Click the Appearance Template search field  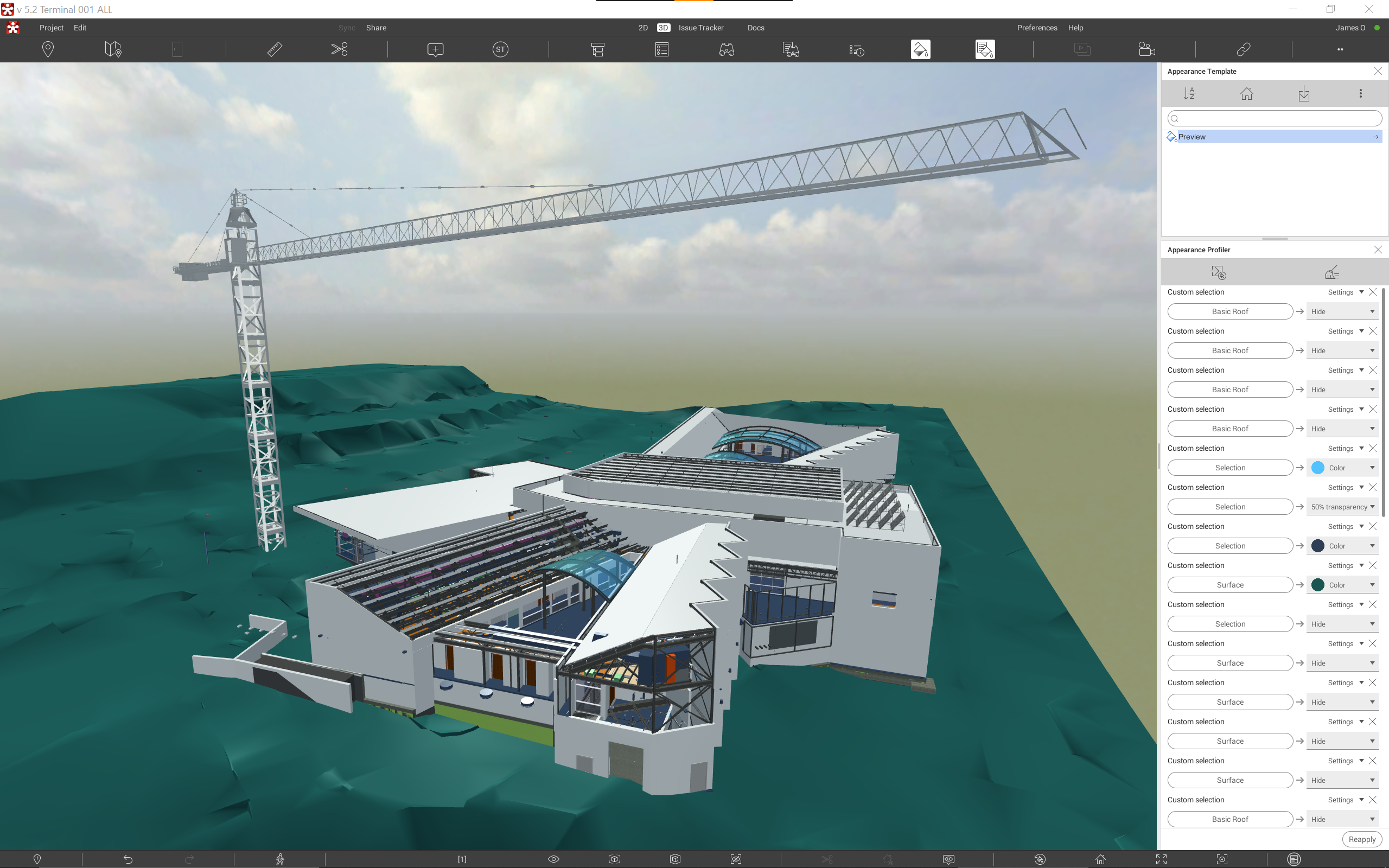(1274, 118)
